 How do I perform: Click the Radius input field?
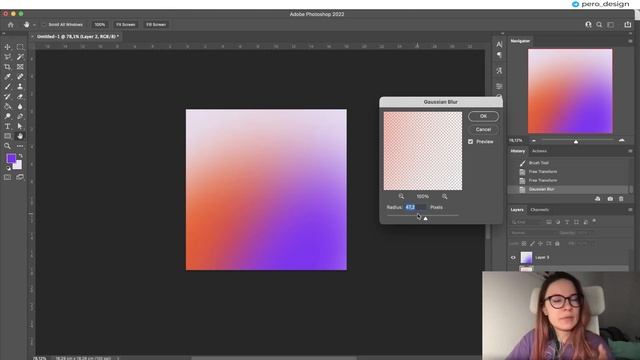point(416,207)
